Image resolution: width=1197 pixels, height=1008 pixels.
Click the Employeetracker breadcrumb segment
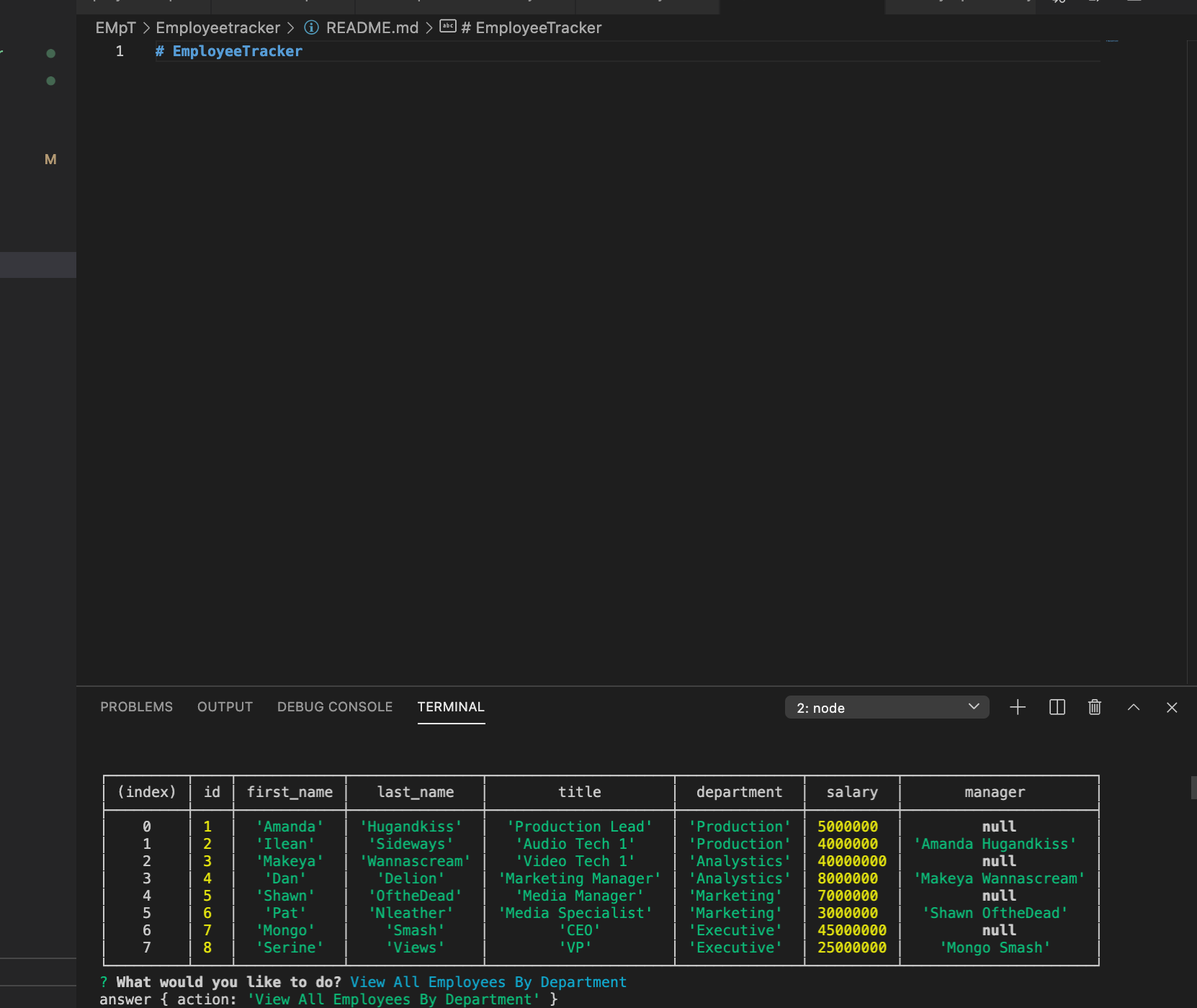pos(218,27)
